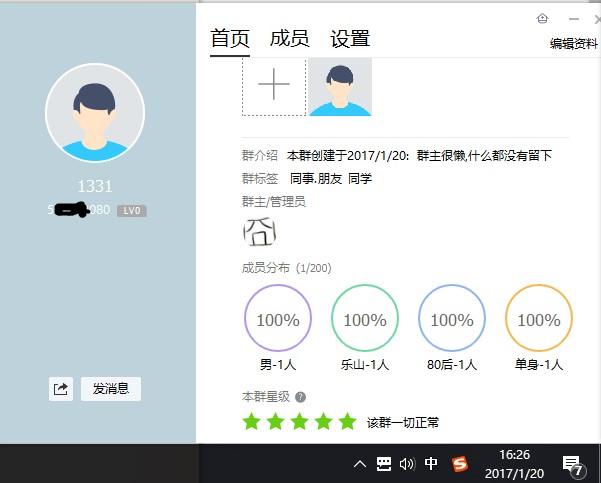Viewport: 601px width, 483px height.
Task: Click the question mark beside 本群星级
Action: click(300, 397)
